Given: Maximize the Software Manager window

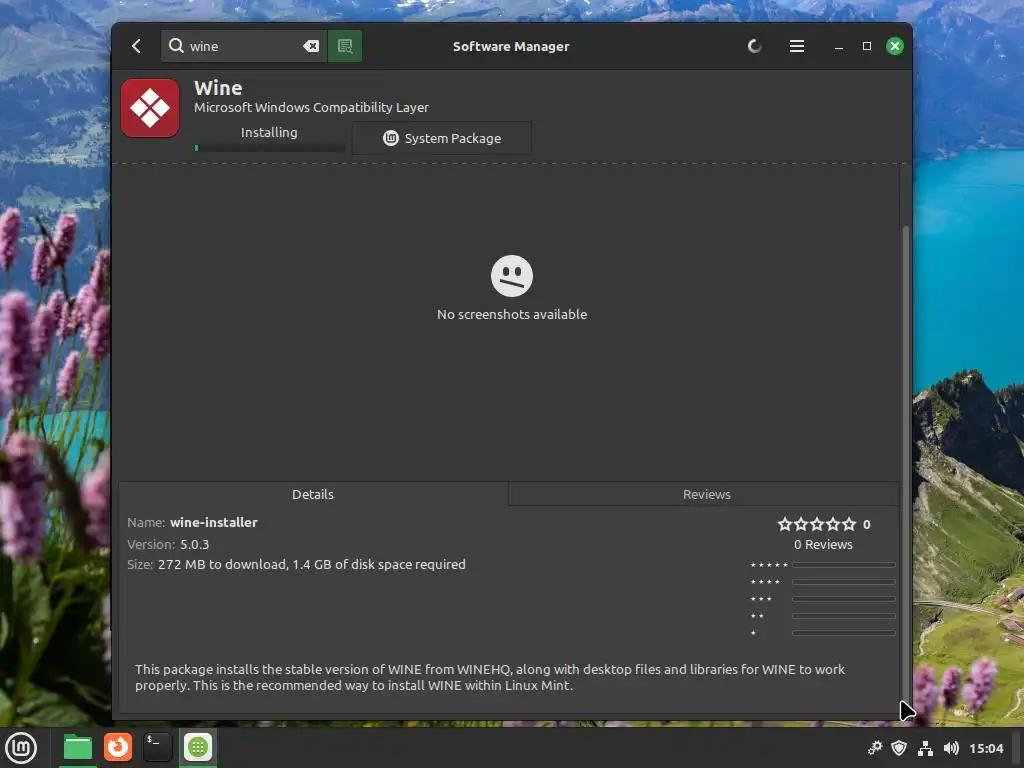Looking at the screenshot, I should click(867, 46).
